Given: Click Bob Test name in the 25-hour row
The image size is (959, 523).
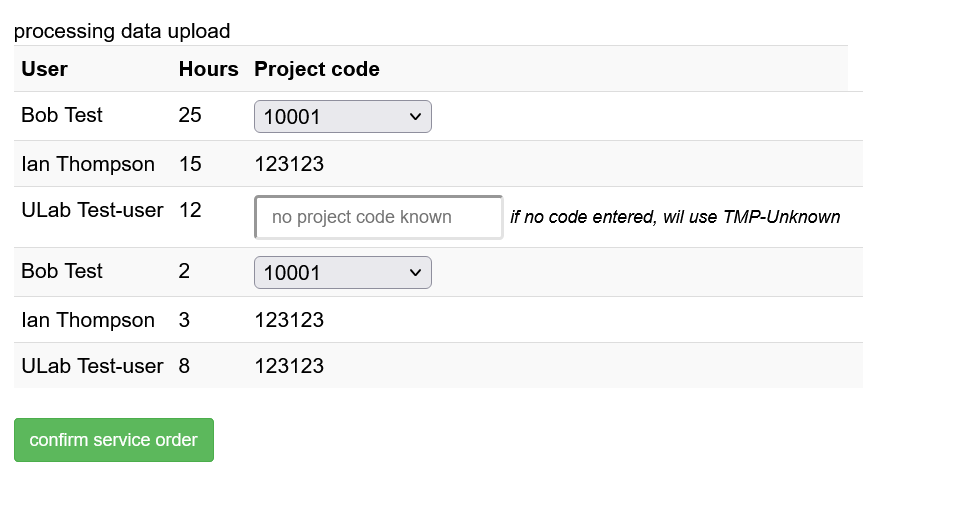Looking at the screenshot, I should coord(62,115).
